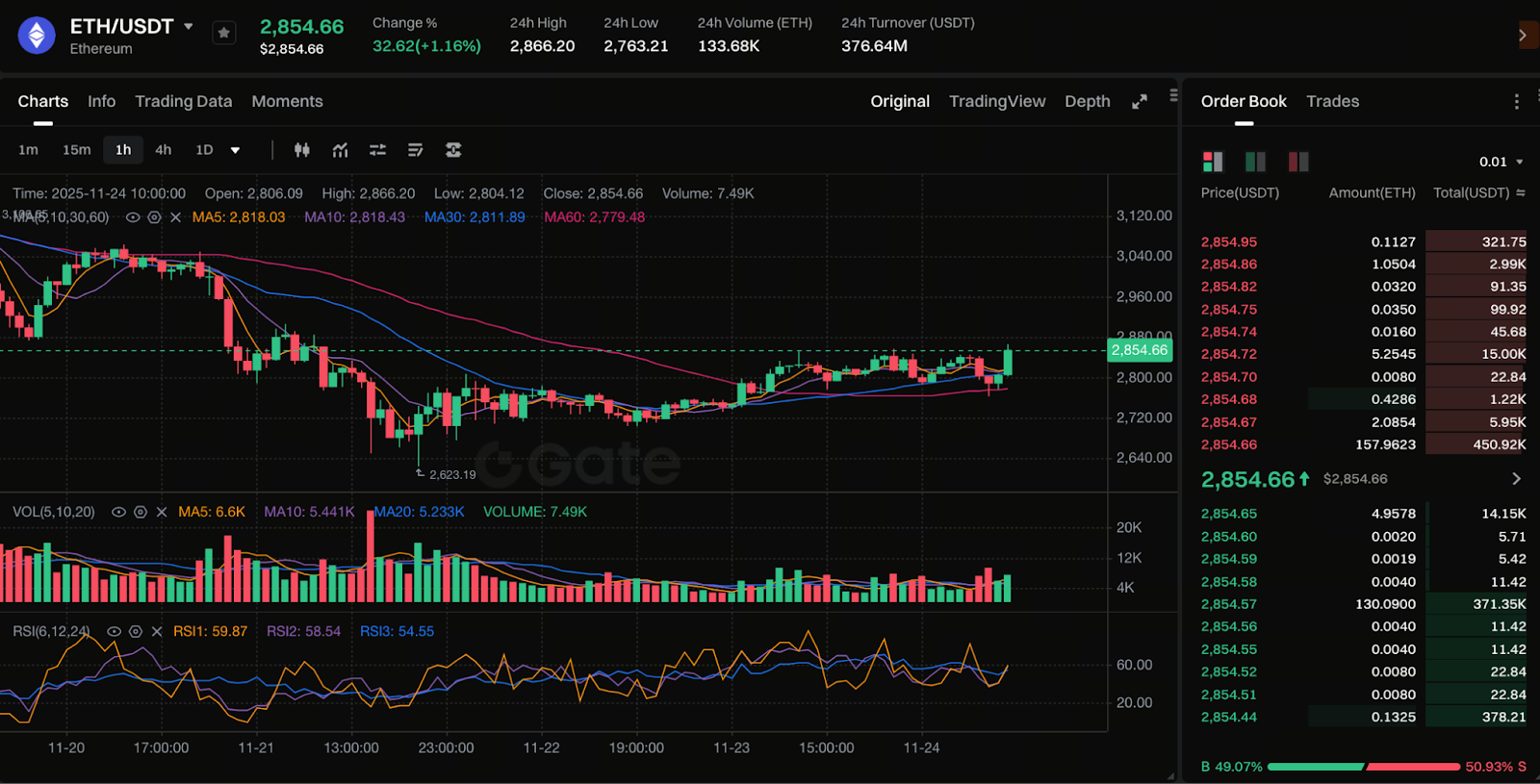Viewport: 1540px width, 784px height.
Task: Click the Amount(ETH) column header
Action: 1373,193
